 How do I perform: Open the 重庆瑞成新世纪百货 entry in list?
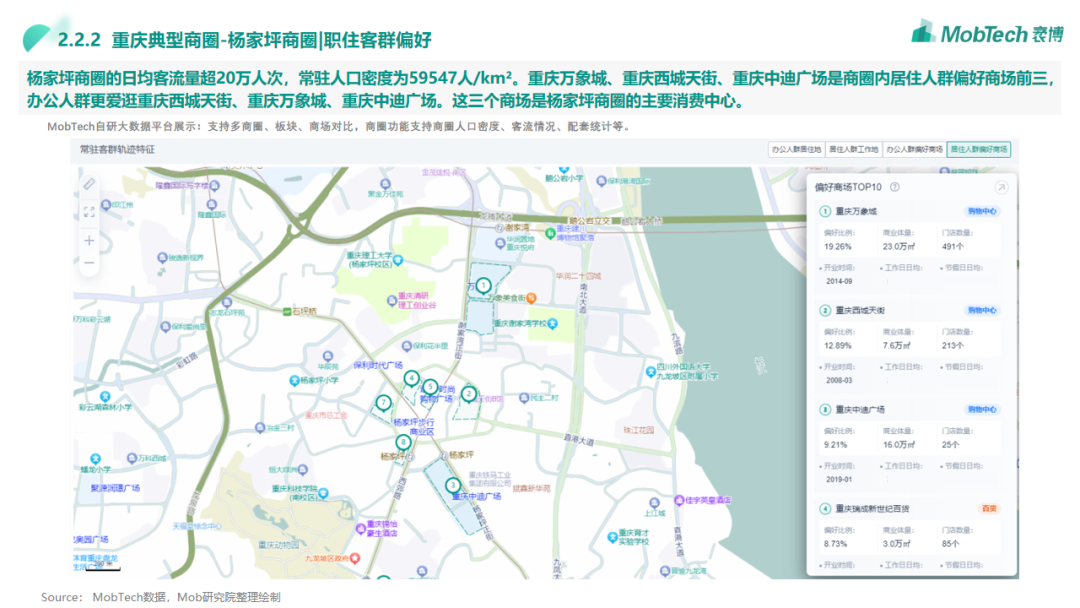tap(873, 509)
